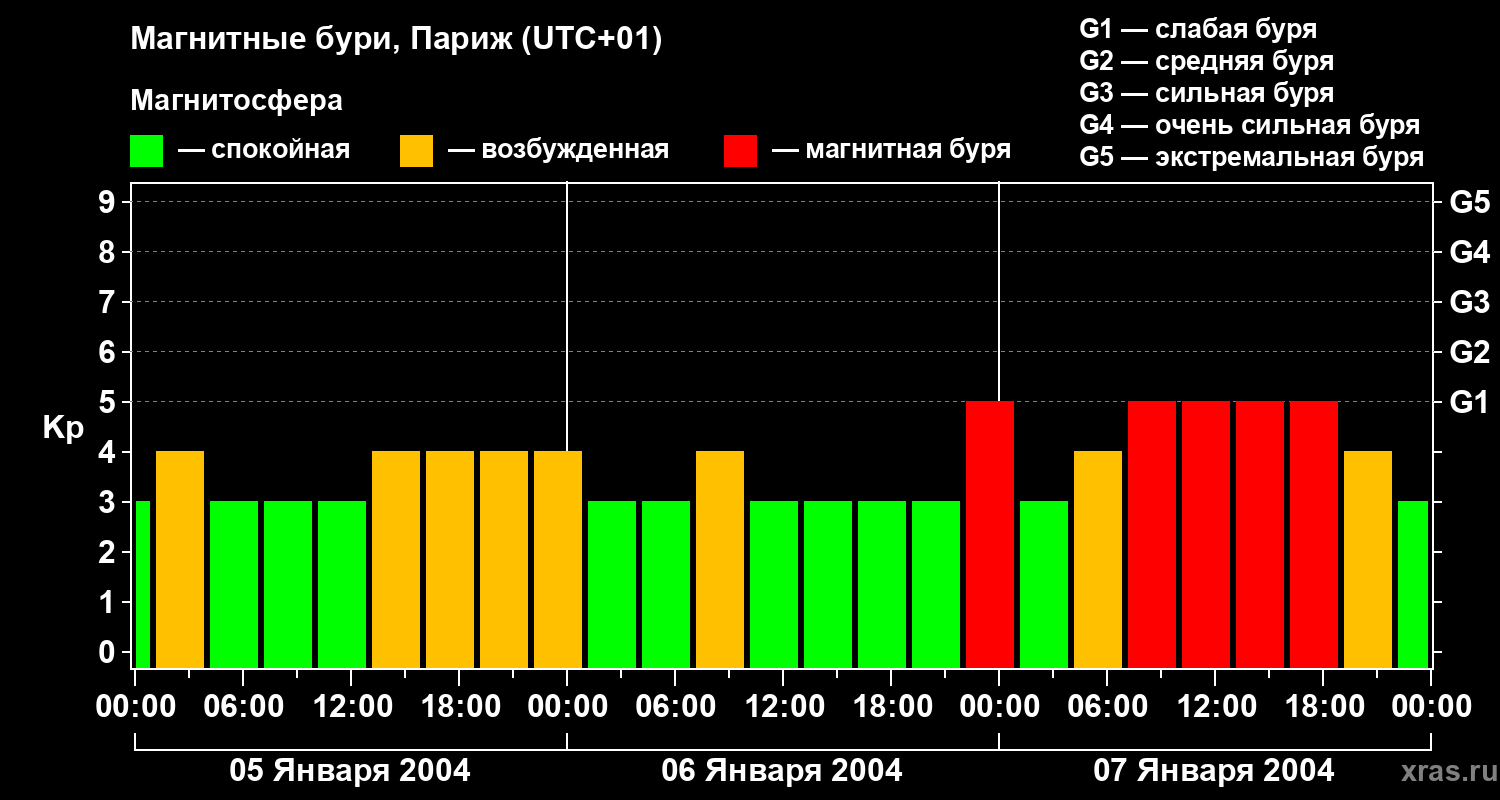Click green bar crossing 12:00 on 05 Января
This screenshot has height=800, width=1500.
tap(342, 585)
